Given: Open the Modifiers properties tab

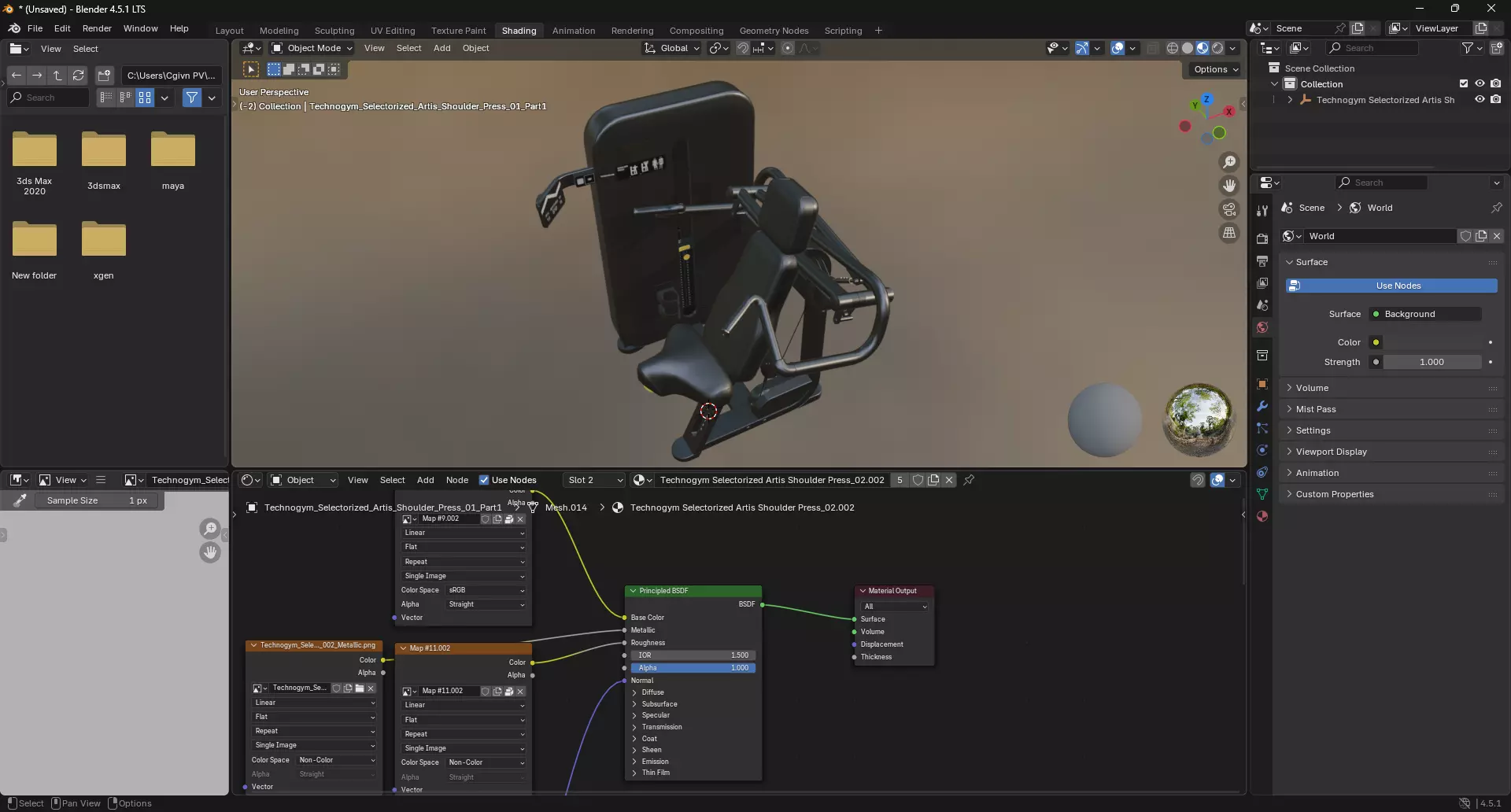Looking at the screenshot, I should 1262,406.
